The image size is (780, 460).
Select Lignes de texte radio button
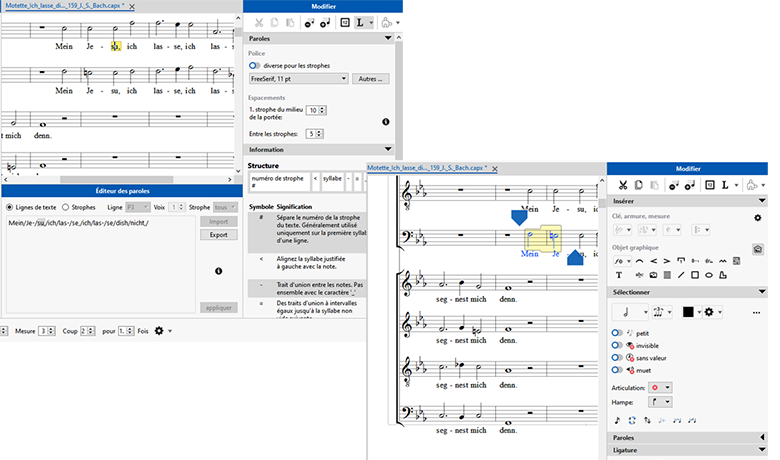coord(9,207)
